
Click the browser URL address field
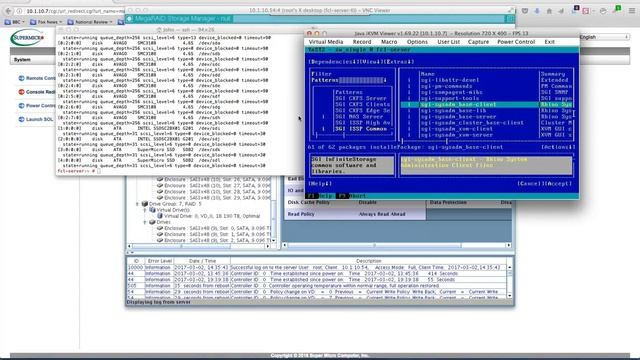click(x=76, y=11)
